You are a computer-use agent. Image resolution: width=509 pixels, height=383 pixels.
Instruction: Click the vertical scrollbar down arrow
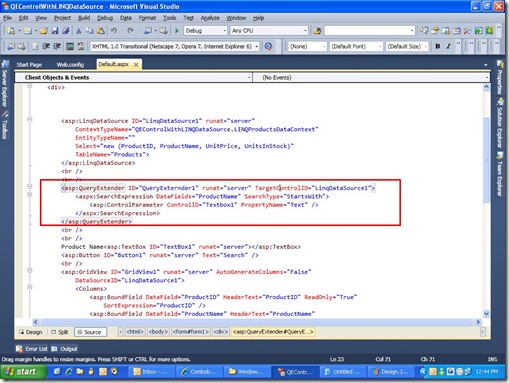(486, 313)
